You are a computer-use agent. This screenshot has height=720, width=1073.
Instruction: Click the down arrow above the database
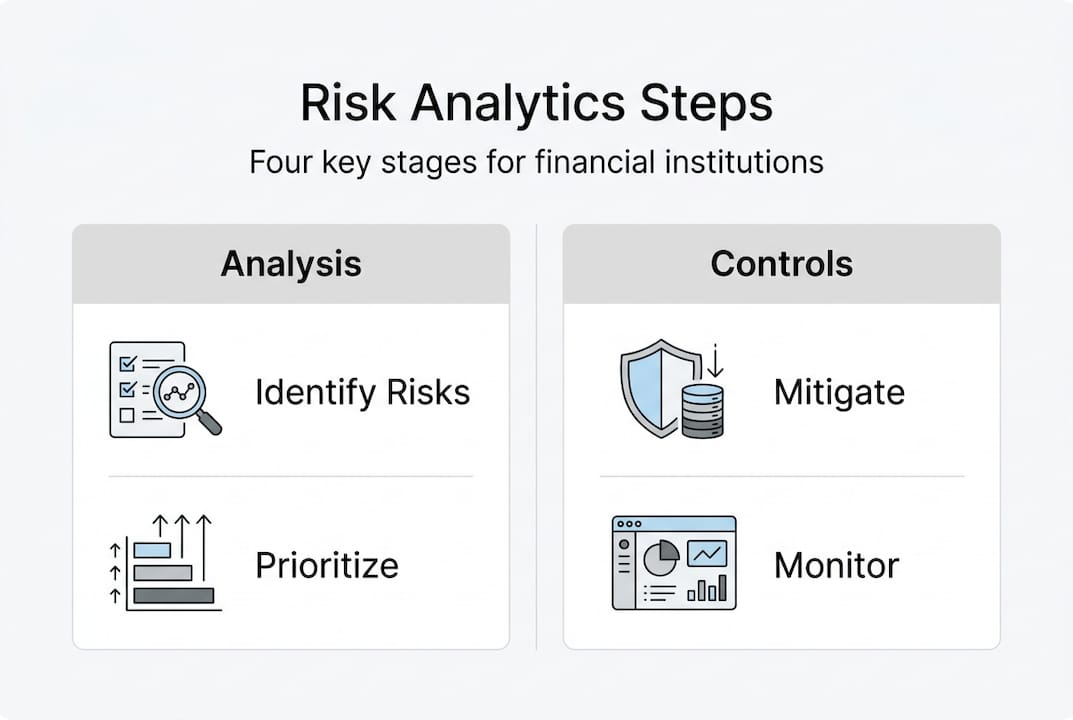(x=718, y=359)
